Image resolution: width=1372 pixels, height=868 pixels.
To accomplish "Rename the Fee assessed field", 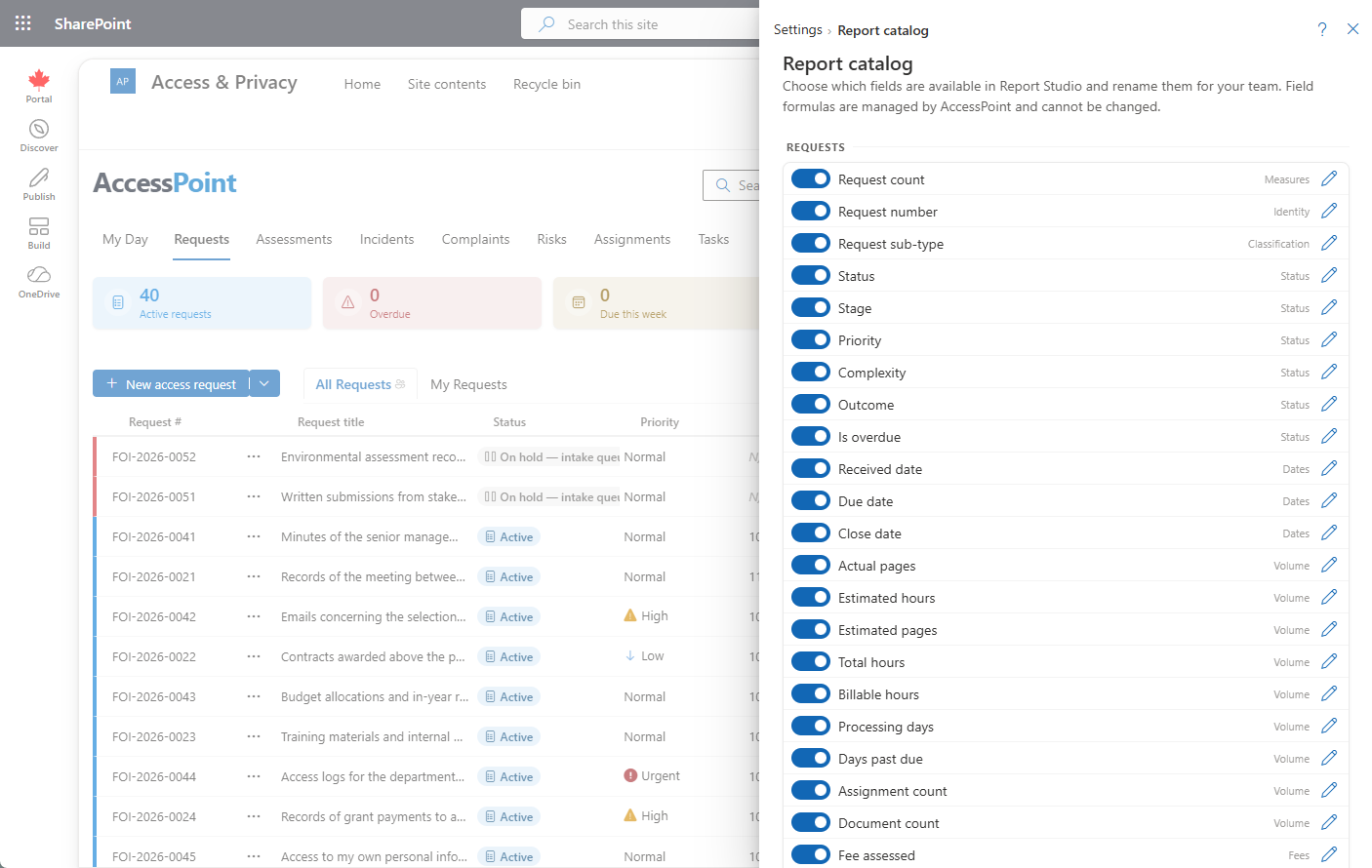I will click(x=1329, y=854).
